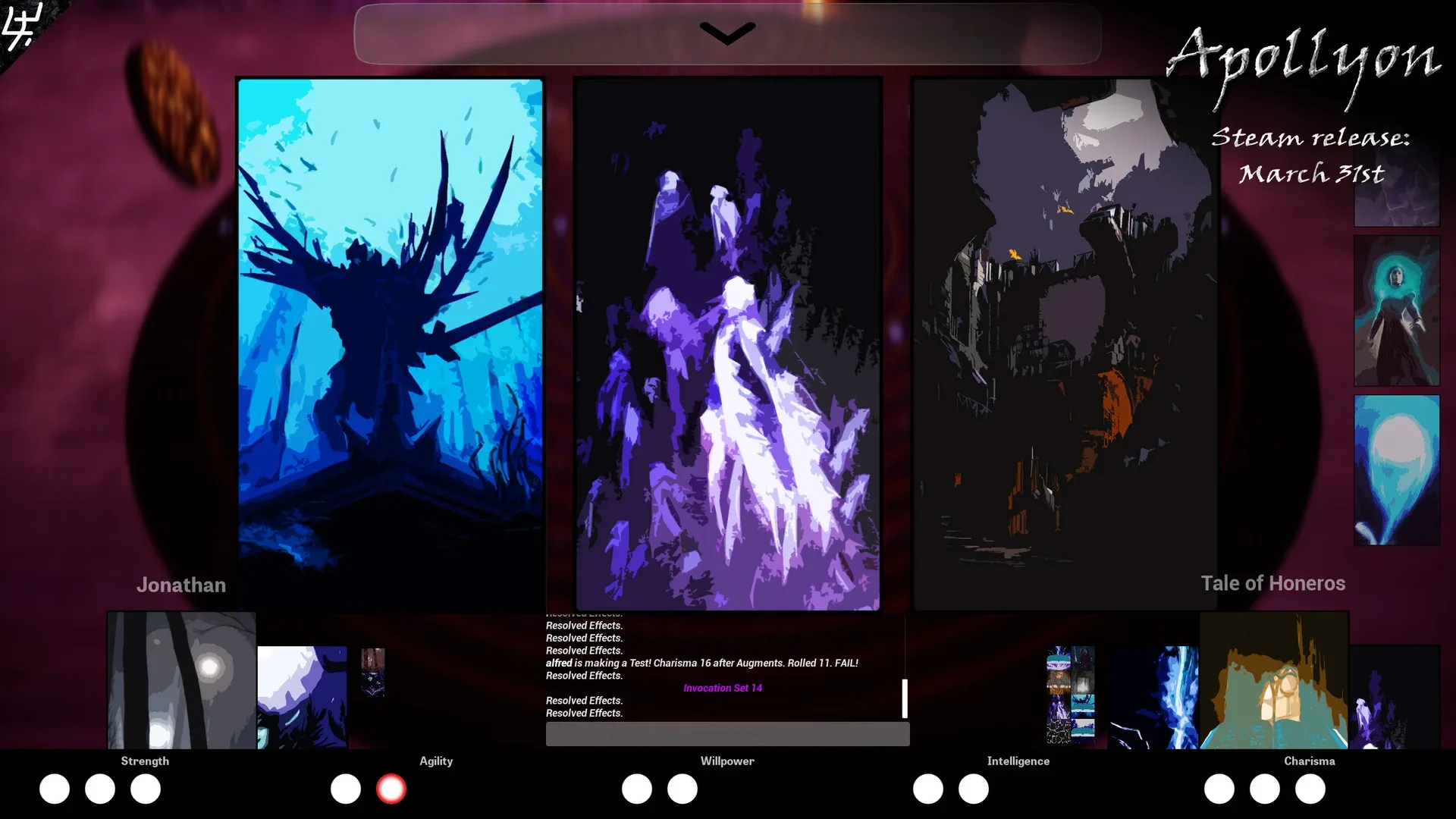Expand the top panel with the chevron

tap(727, 33)
